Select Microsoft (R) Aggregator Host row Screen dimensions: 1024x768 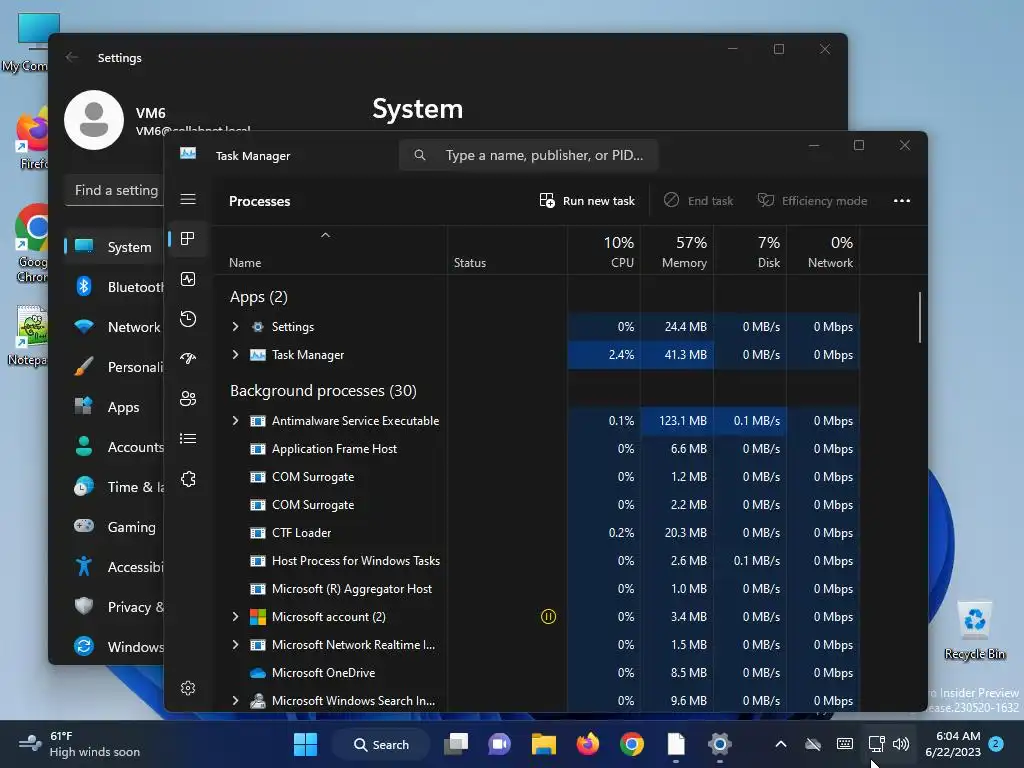537,589
